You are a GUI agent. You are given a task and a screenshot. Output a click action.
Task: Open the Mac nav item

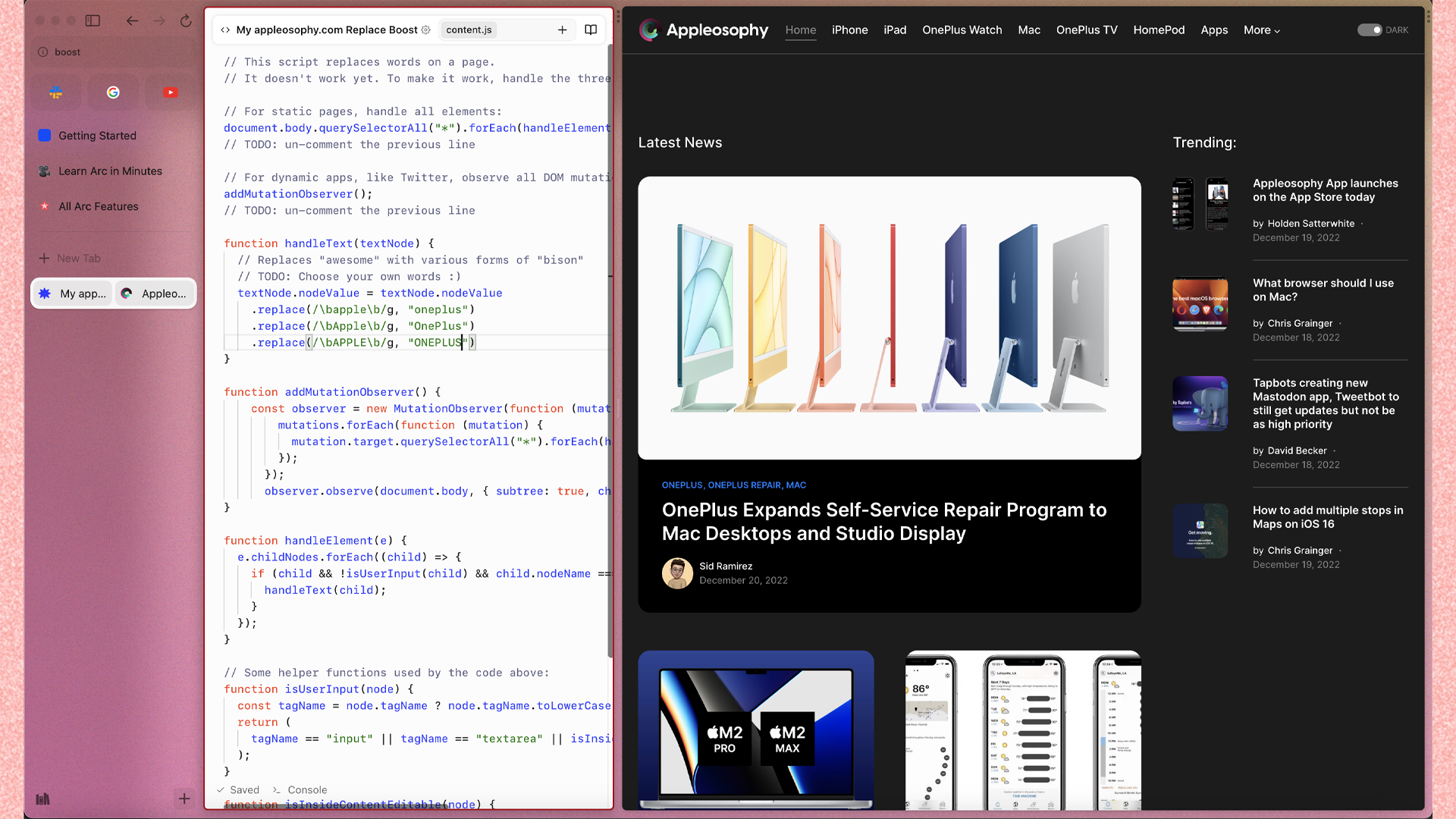[1029, 30]
